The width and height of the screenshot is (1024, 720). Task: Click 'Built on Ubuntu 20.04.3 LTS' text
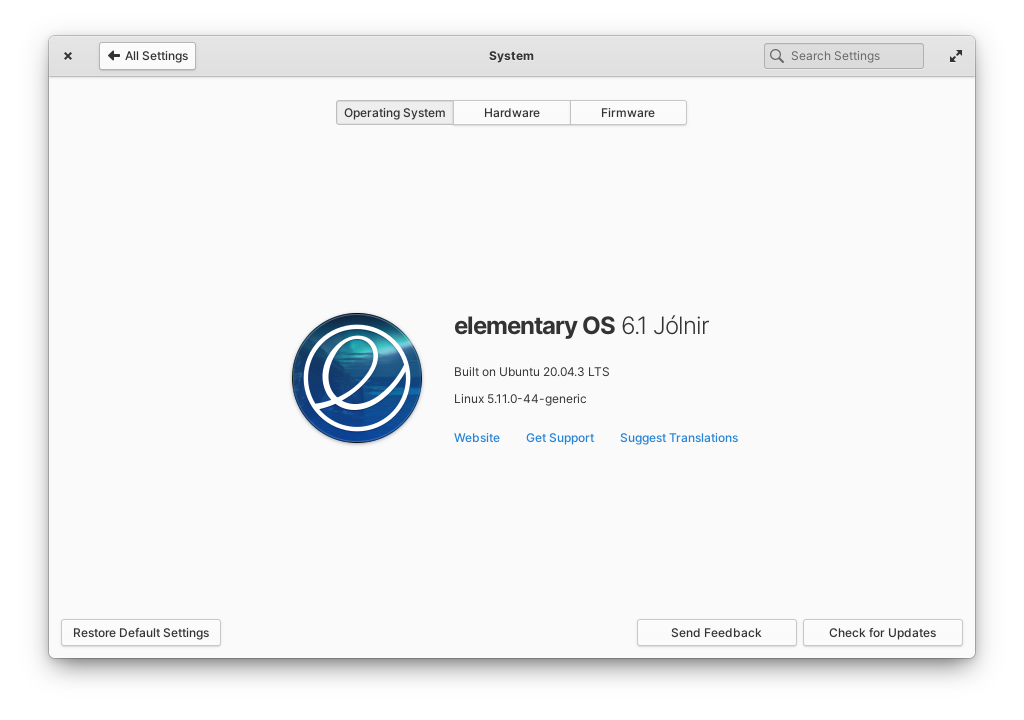532,372
